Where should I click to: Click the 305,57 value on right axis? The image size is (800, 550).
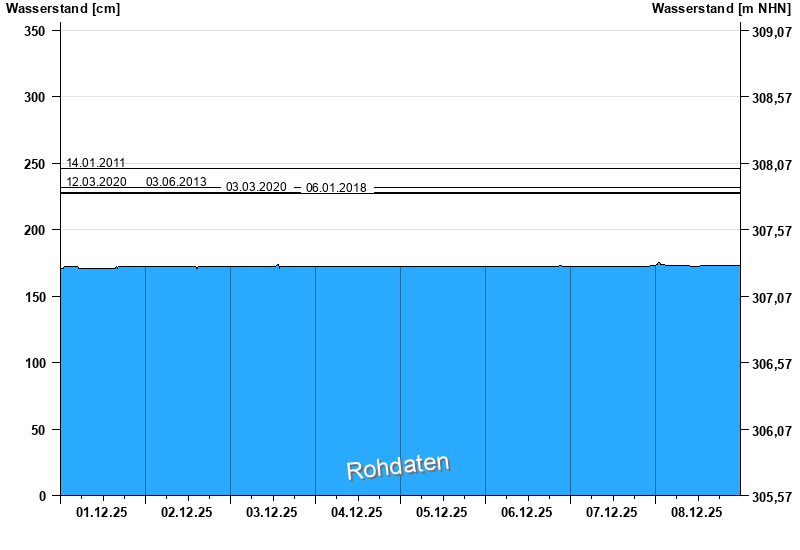[x=772, y=496]
